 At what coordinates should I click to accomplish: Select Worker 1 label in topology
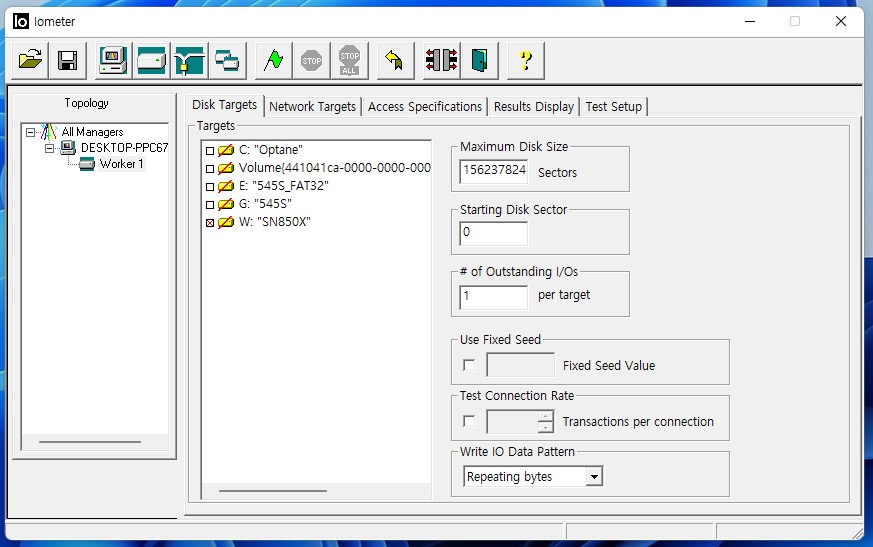tap(121, 164)
